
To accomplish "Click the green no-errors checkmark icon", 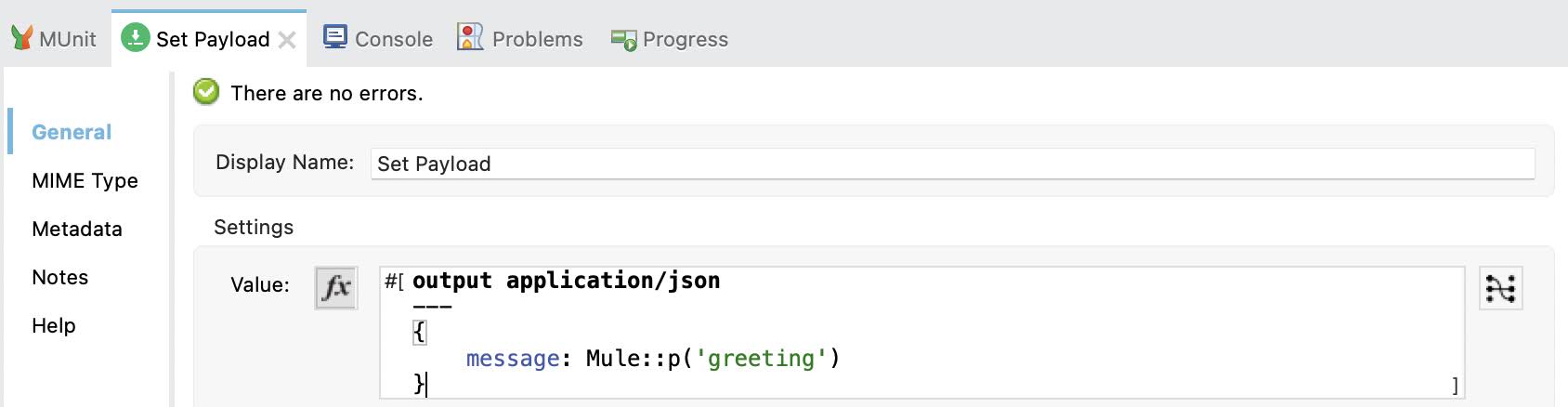I will [206, 92].
